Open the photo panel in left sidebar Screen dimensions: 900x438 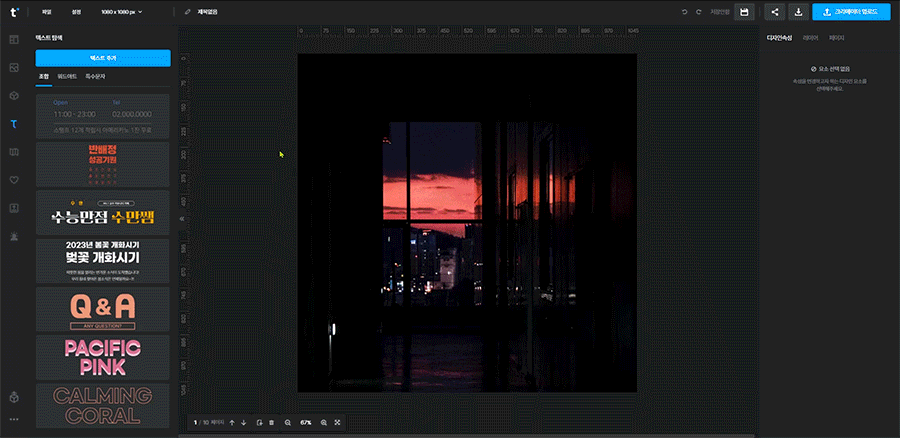click(x=14, y=68)
